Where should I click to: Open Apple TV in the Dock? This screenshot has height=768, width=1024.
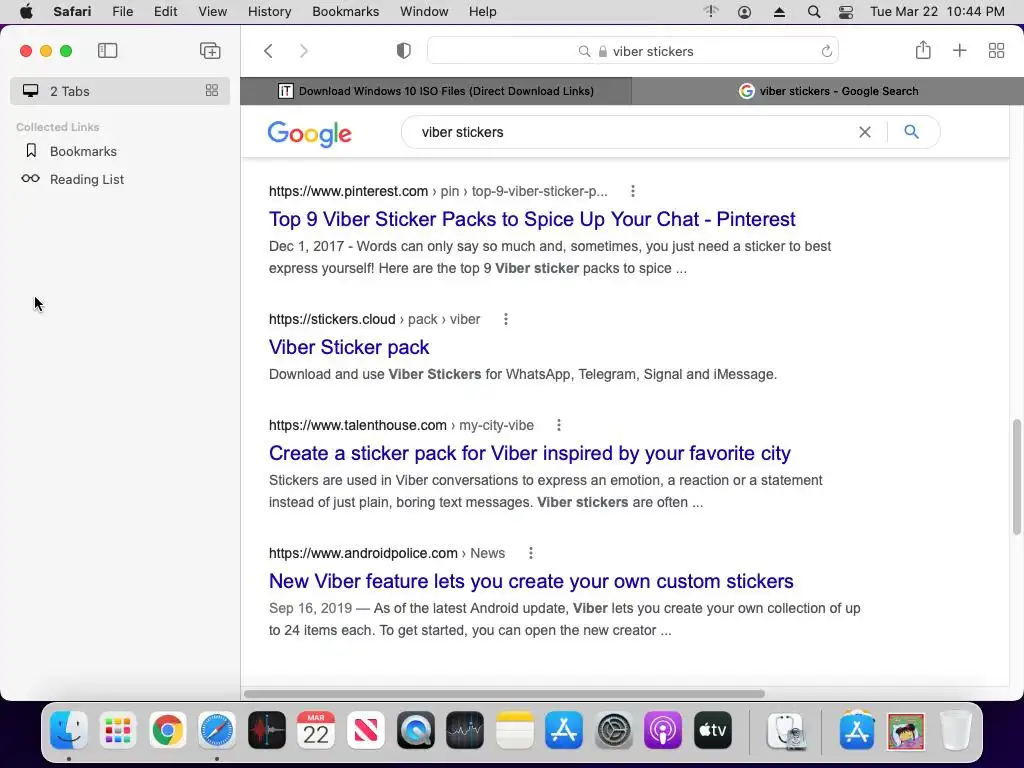tap(712, 729)
